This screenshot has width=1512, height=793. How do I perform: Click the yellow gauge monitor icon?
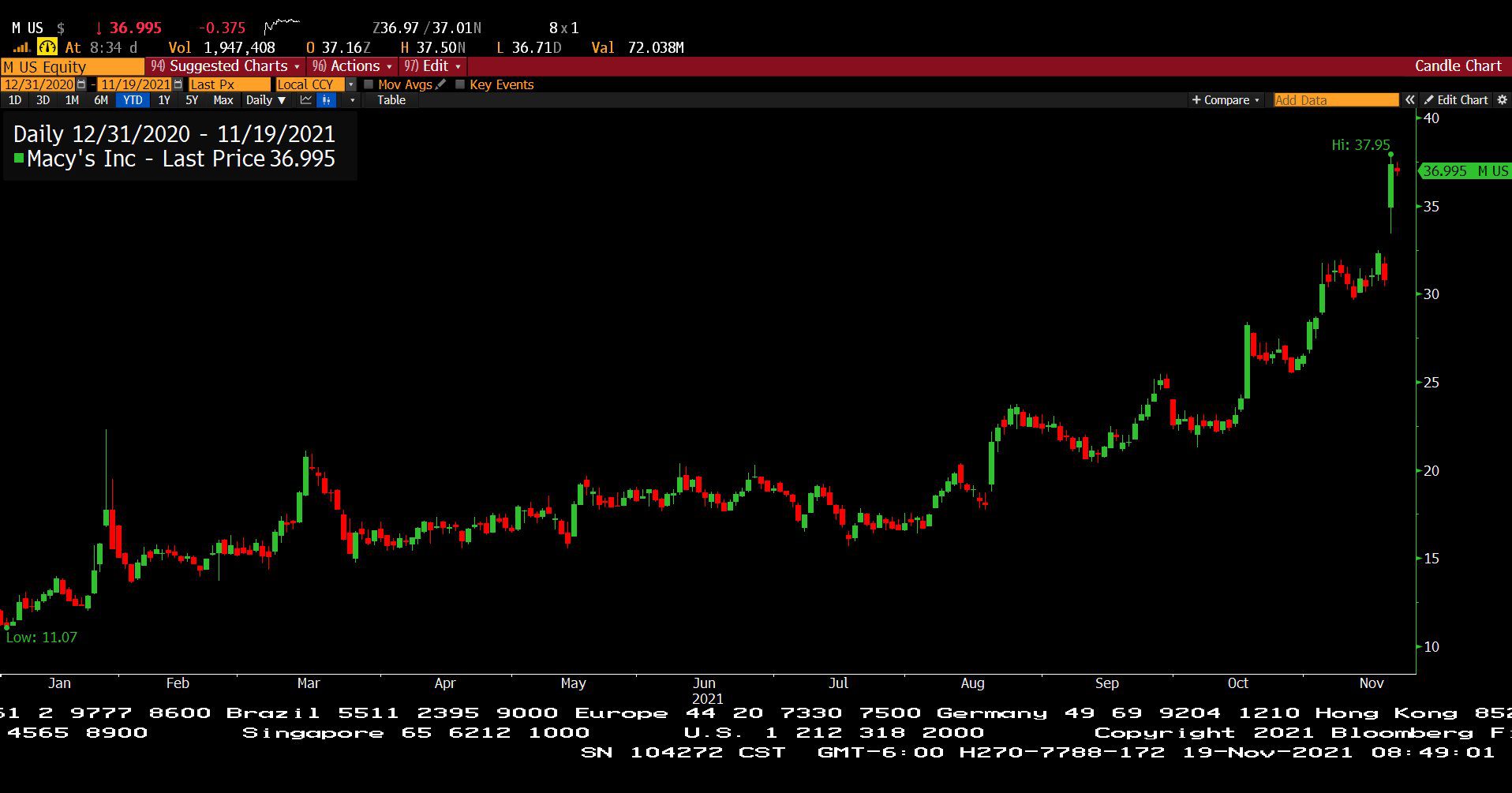pos(47,47)
